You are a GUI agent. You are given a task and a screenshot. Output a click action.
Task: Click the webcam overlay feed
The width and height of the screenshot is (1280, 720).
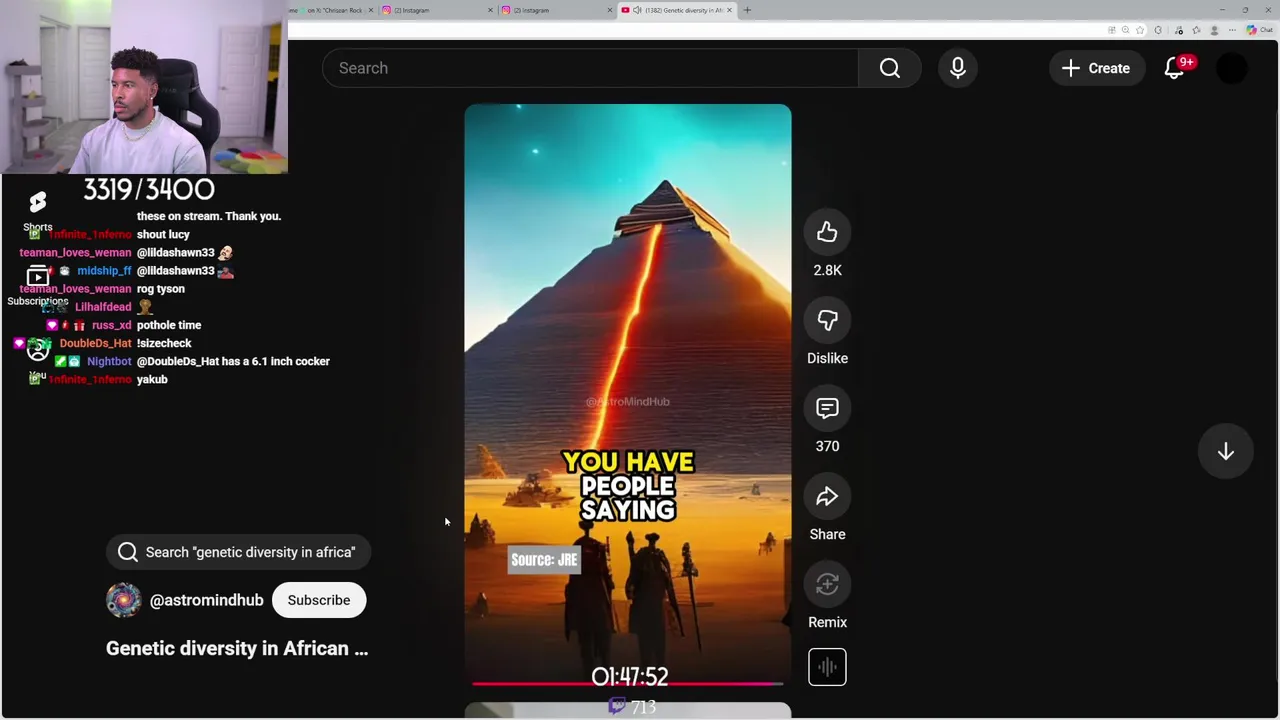(x=144, y=87)
